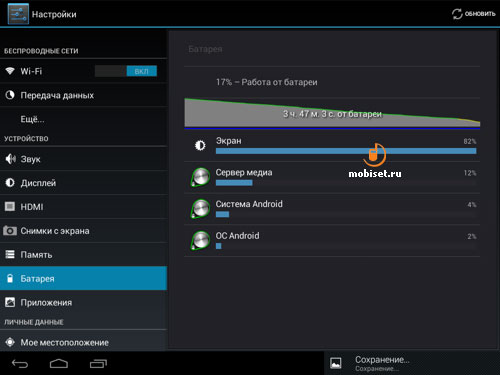Image resolution: width=500 pixels, height=375 pixels.
Task: Tap the display brightness icon in sidebar
Action: pos(10,183)
